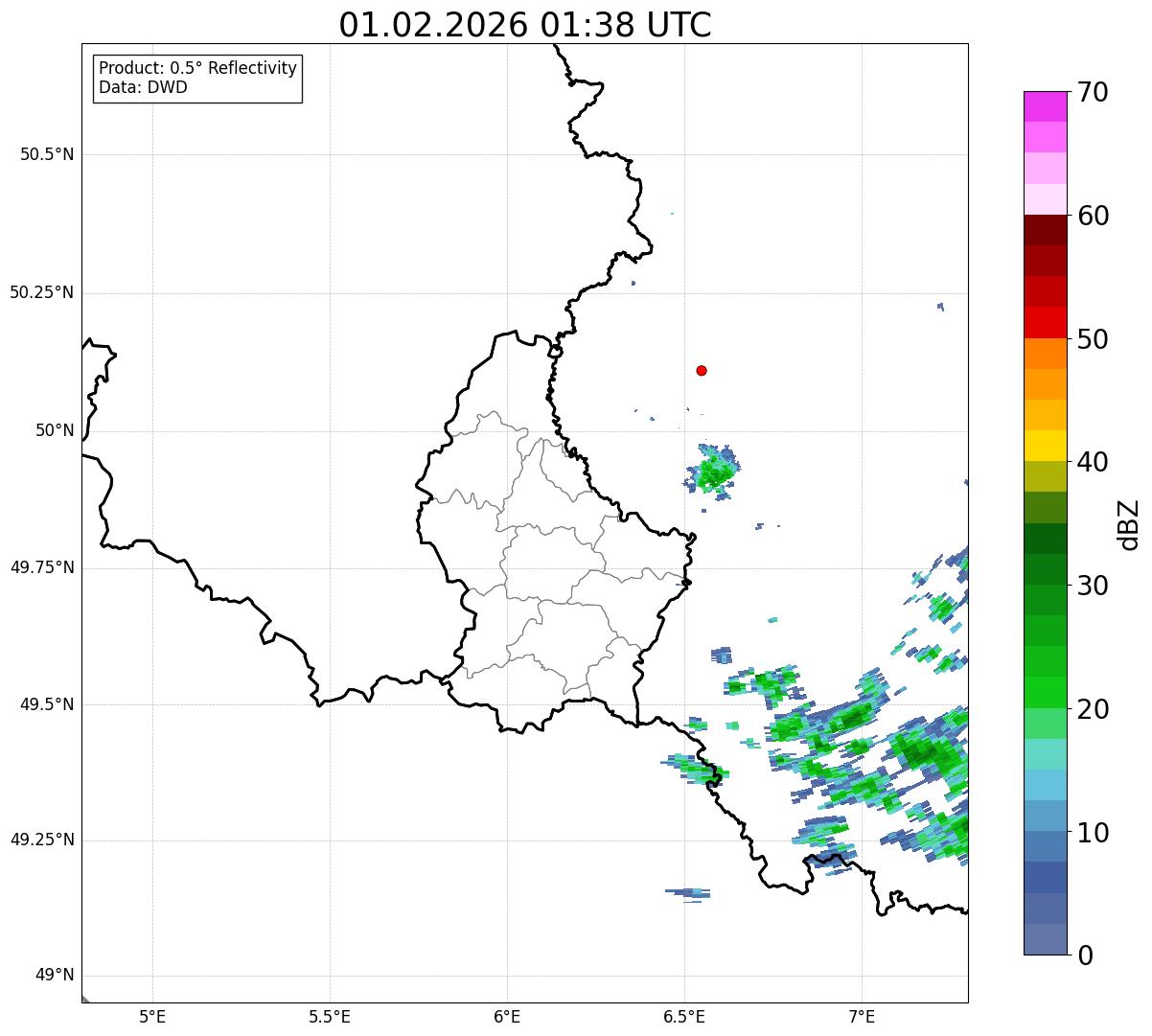This screenshot has height=1036, width=1152.
Task: Click the dark green colorbar band near 30 dBZ
Action: [1045, 569]
